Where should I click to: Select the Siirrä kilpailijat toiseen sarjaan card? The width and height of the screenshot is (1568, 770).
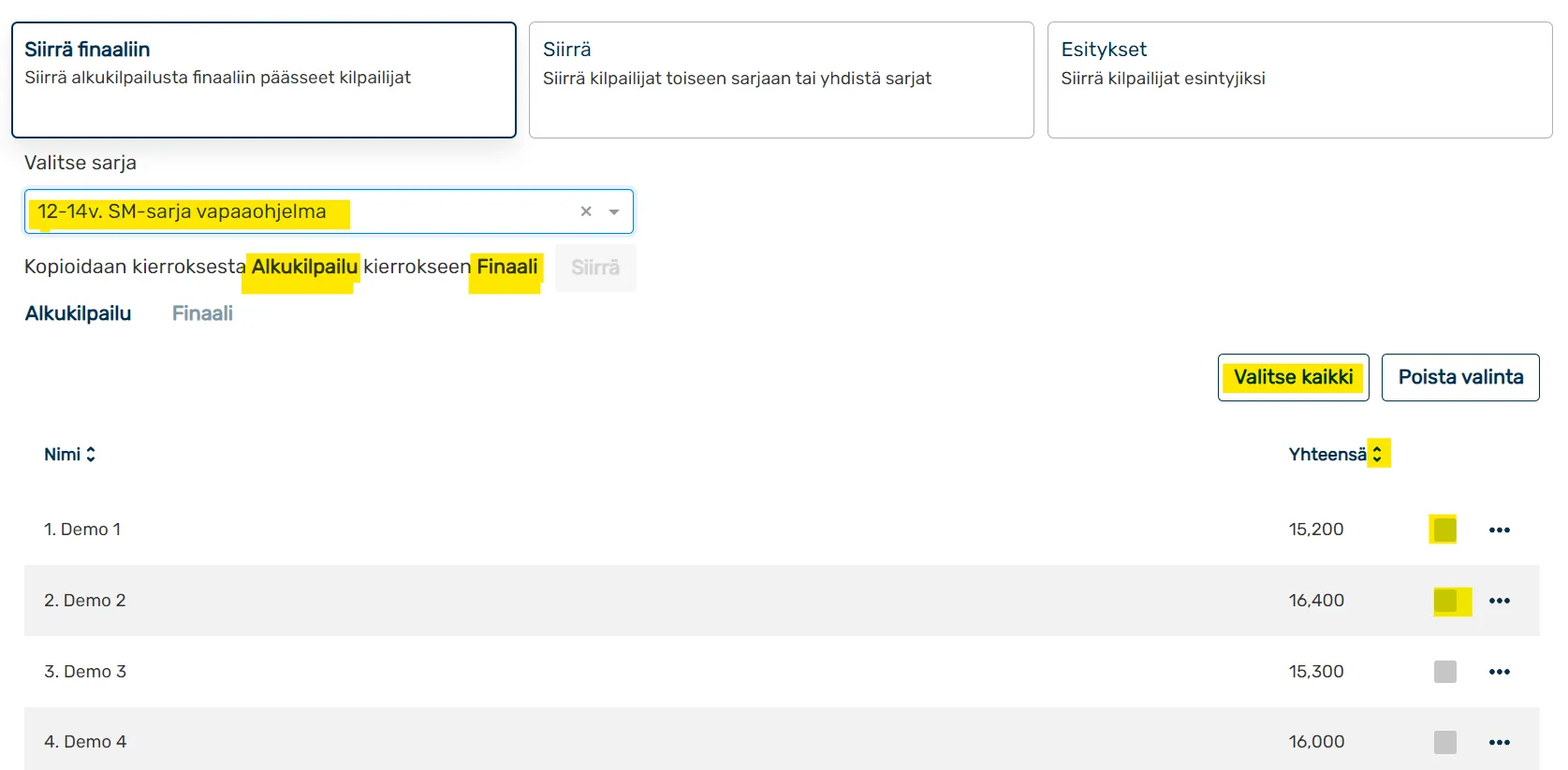pyautogui.click(x=782, y=80)
